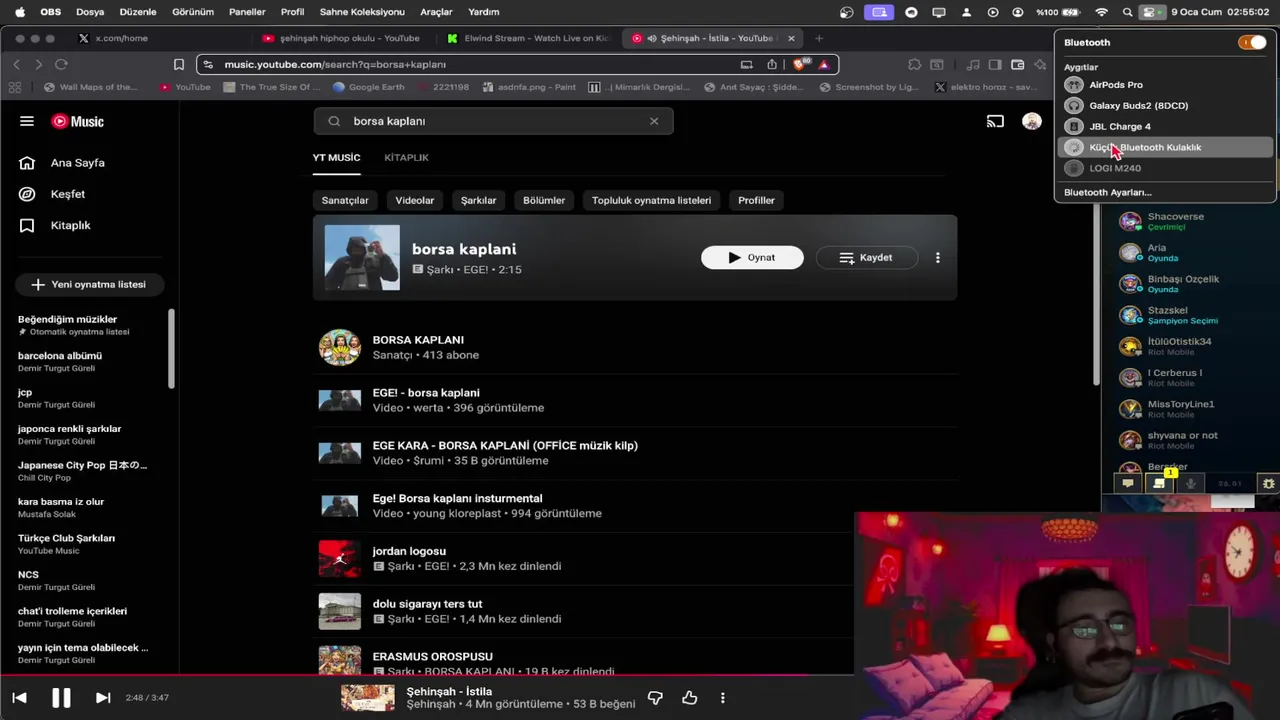Open Beğendiğim müzikler playlist
Screen dimensions: 1280x720
(x=67, y=319)
